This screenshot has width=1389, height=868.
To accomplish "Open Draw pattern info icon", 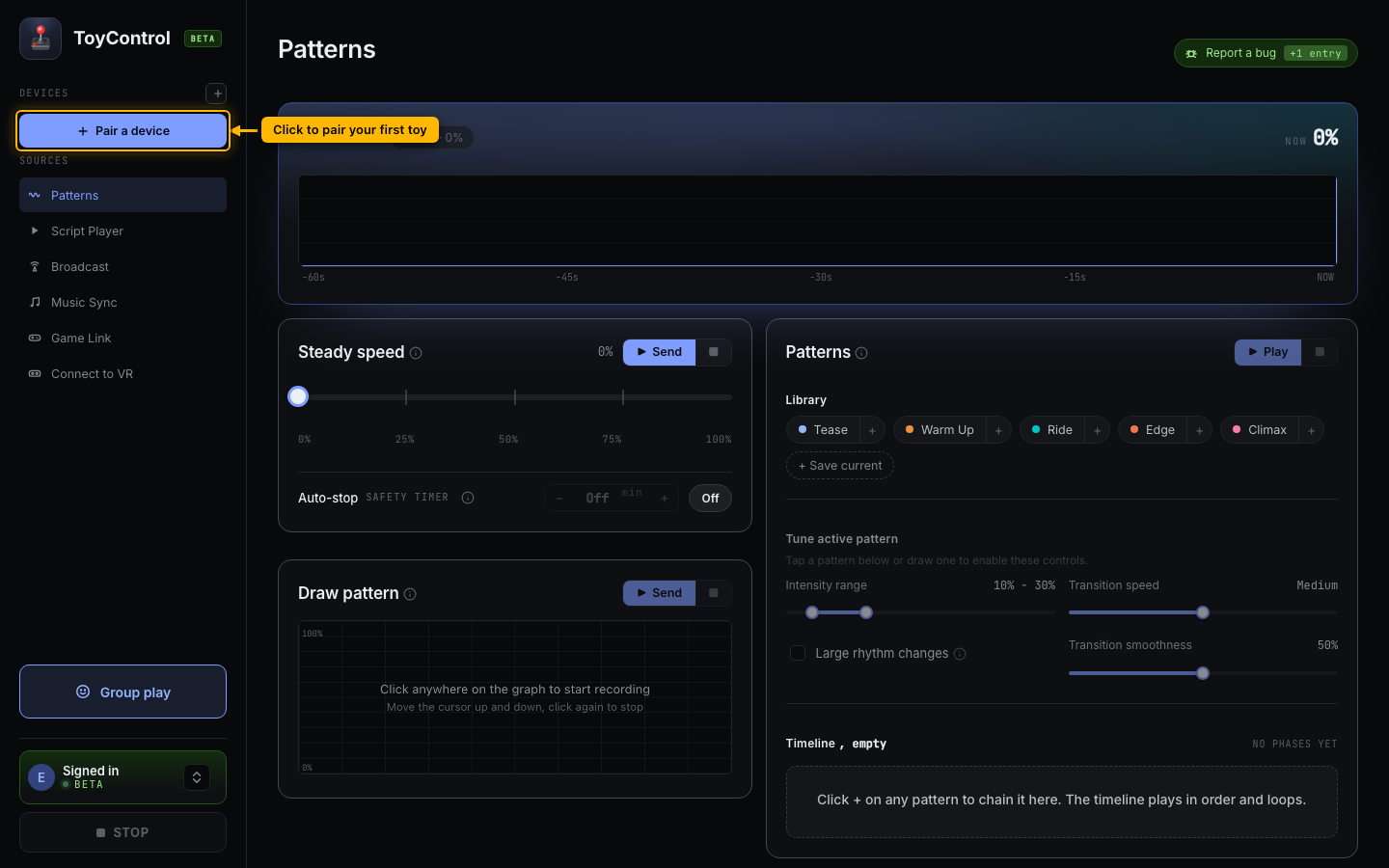I will click(x=410, y=594).
